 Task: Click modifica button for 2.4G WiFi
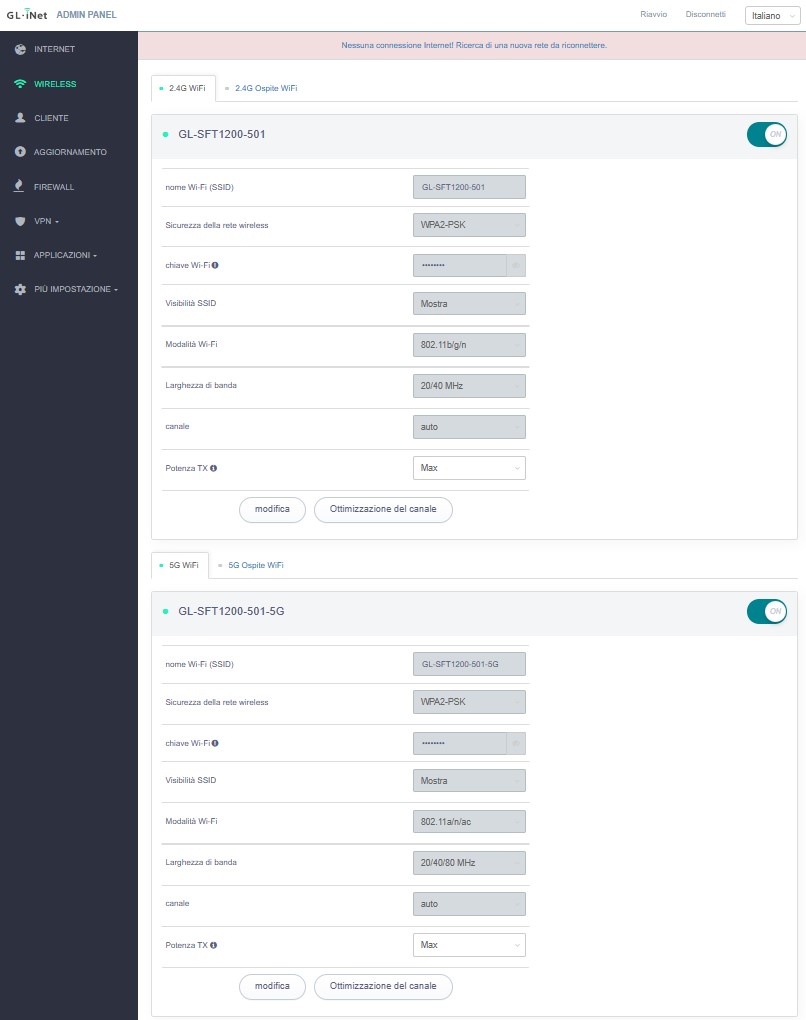[272, 509]
